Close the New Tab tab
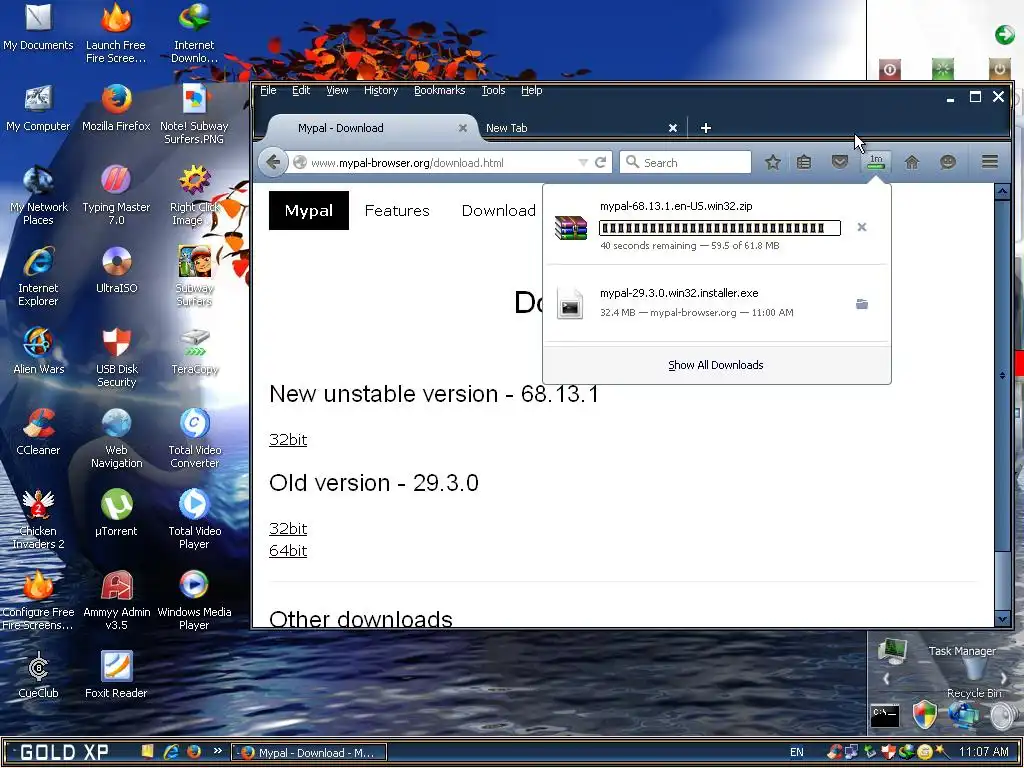This screenshot has height=768, width=1024. pyautogui.click(x=673, y=128)
